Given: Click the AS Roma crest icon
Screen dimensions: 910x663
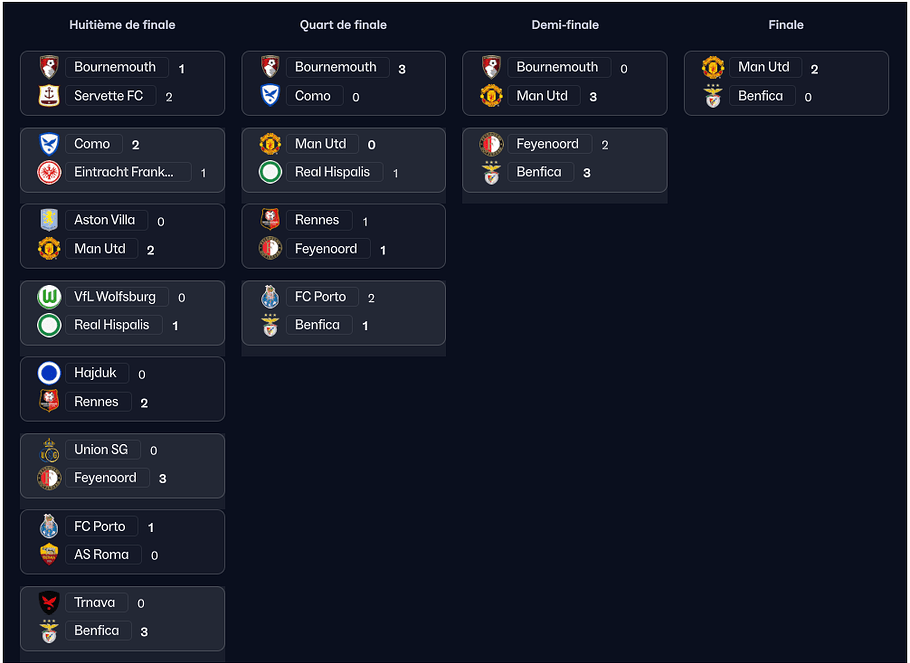Looking at the screenshot, I should pos(49,554).
